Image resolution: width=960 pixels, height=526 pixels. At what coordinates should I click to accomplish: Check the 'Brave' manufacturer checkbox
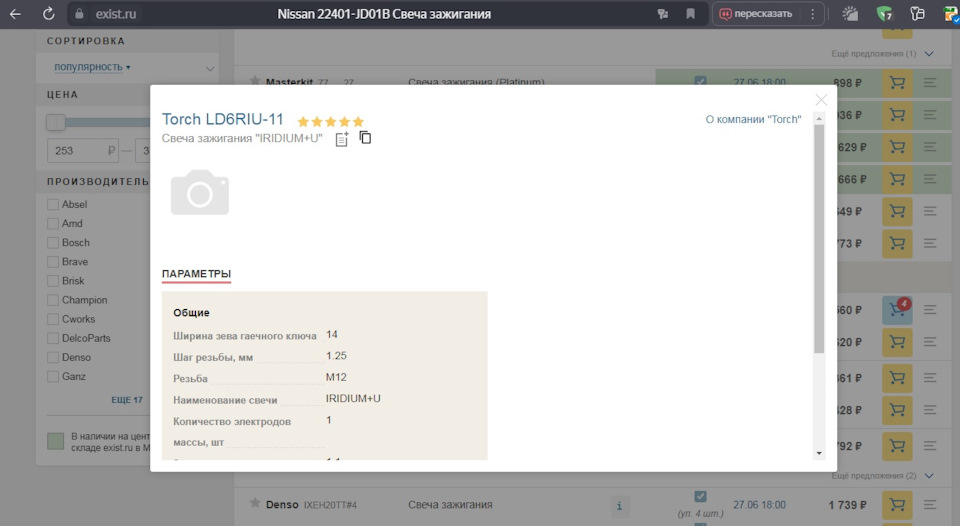tap(53, 261)
